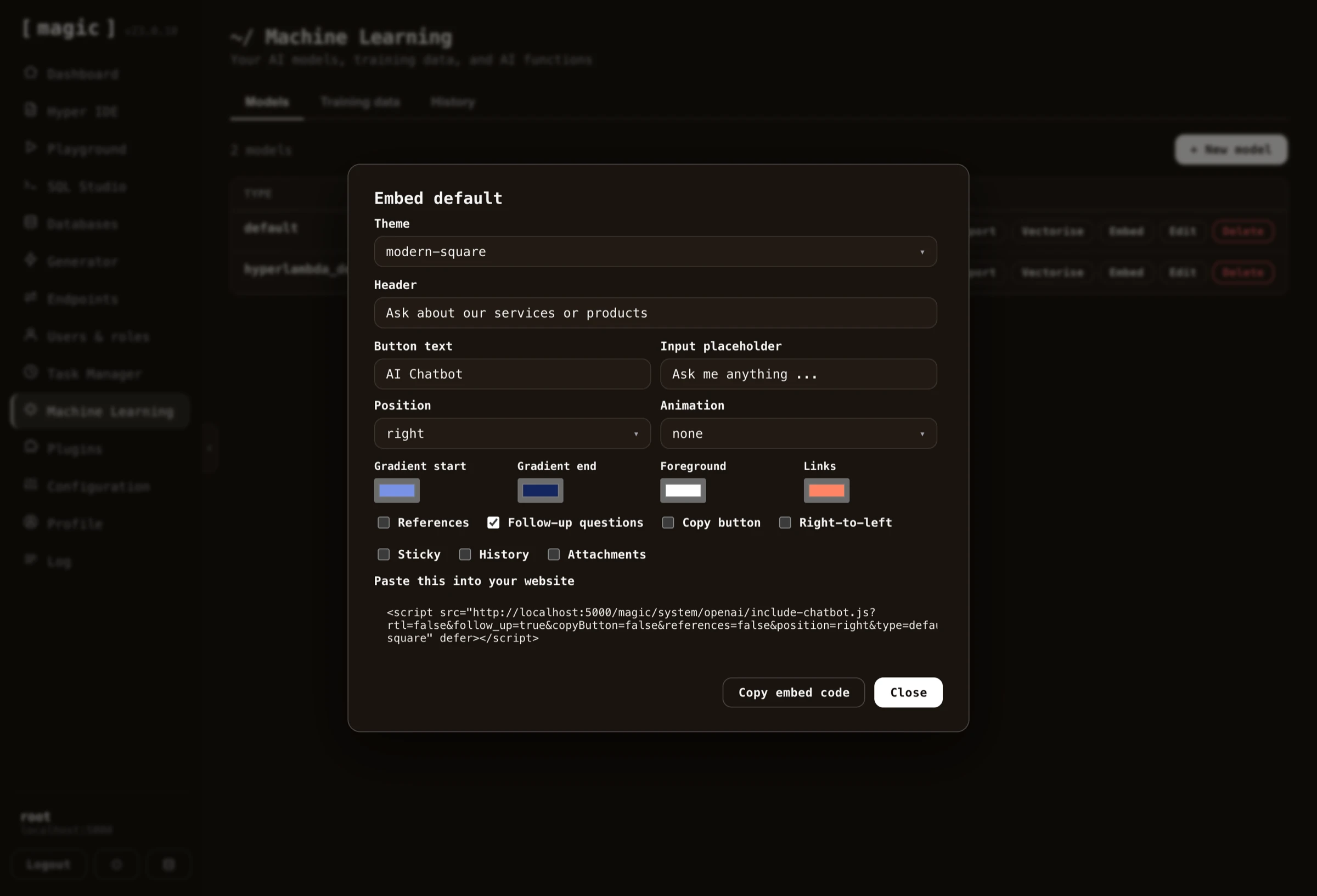Open the Position dropdown set to right
Screen dimensions: 1317x896
(x=513, y=433)
